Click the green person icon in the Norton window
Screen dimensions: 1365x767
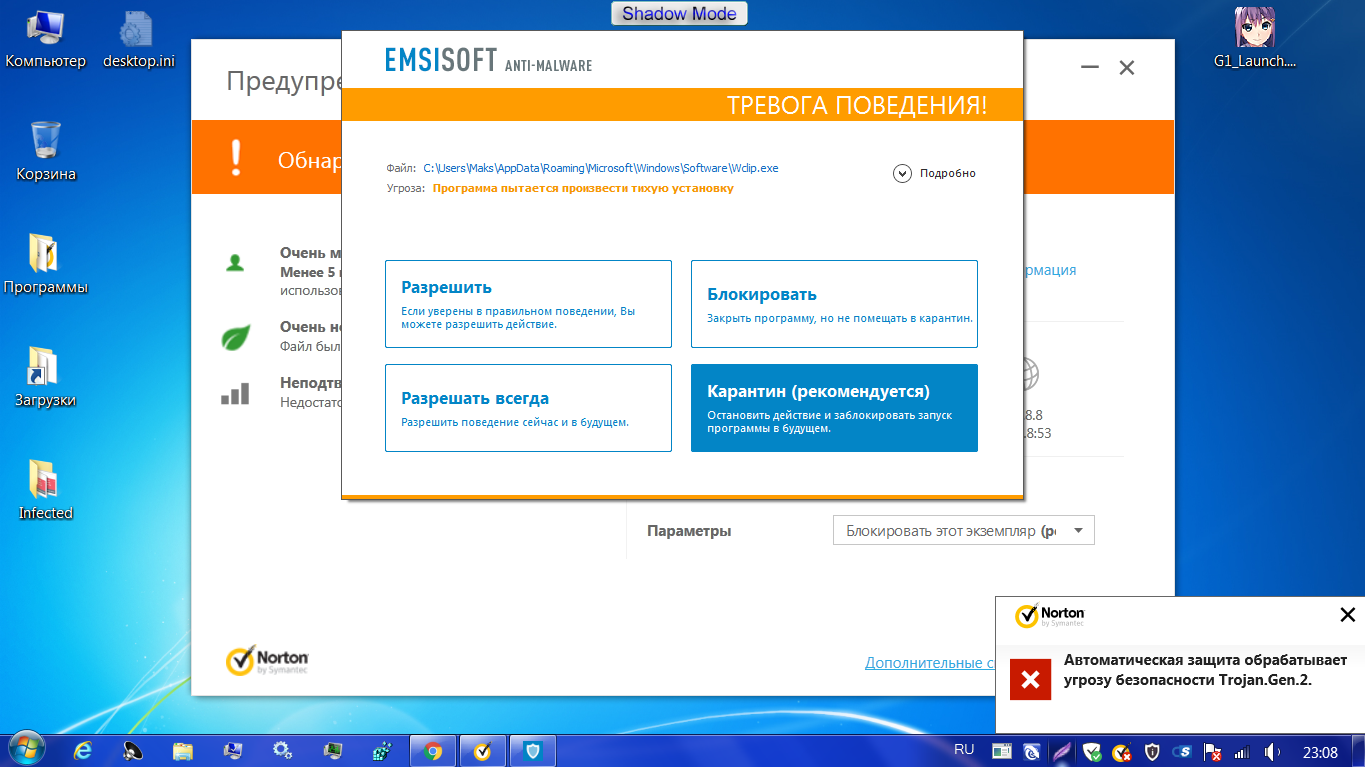click(x=235, y=263)
